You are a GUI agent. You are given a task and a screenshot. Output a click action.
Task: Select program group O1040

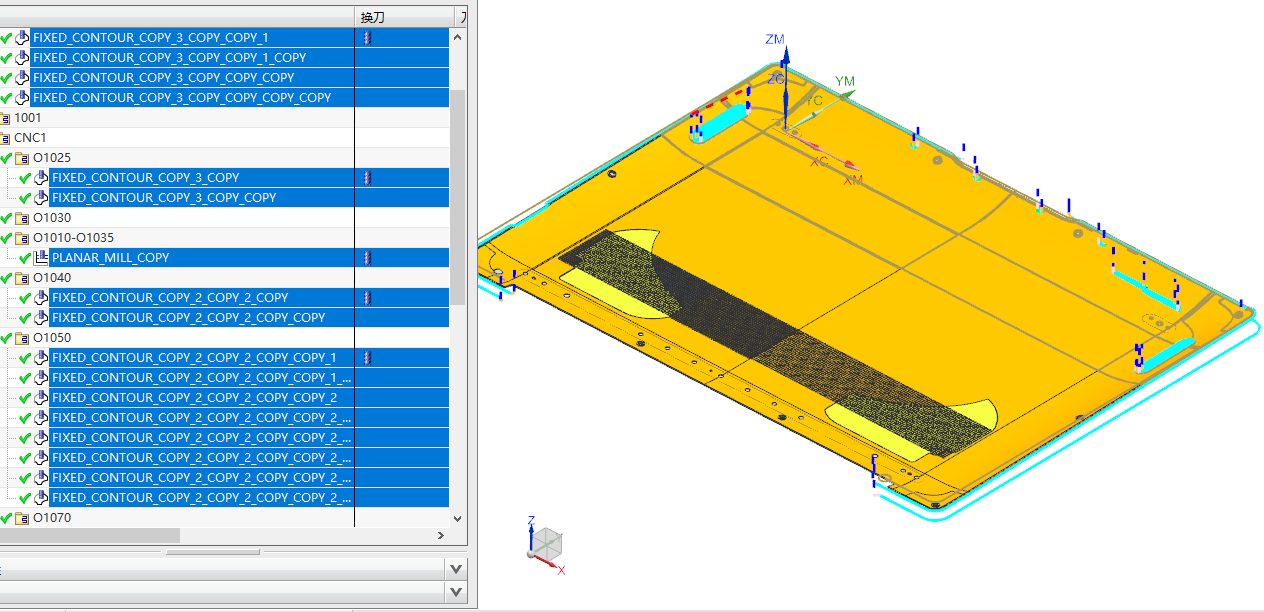(x=52, y=278)
